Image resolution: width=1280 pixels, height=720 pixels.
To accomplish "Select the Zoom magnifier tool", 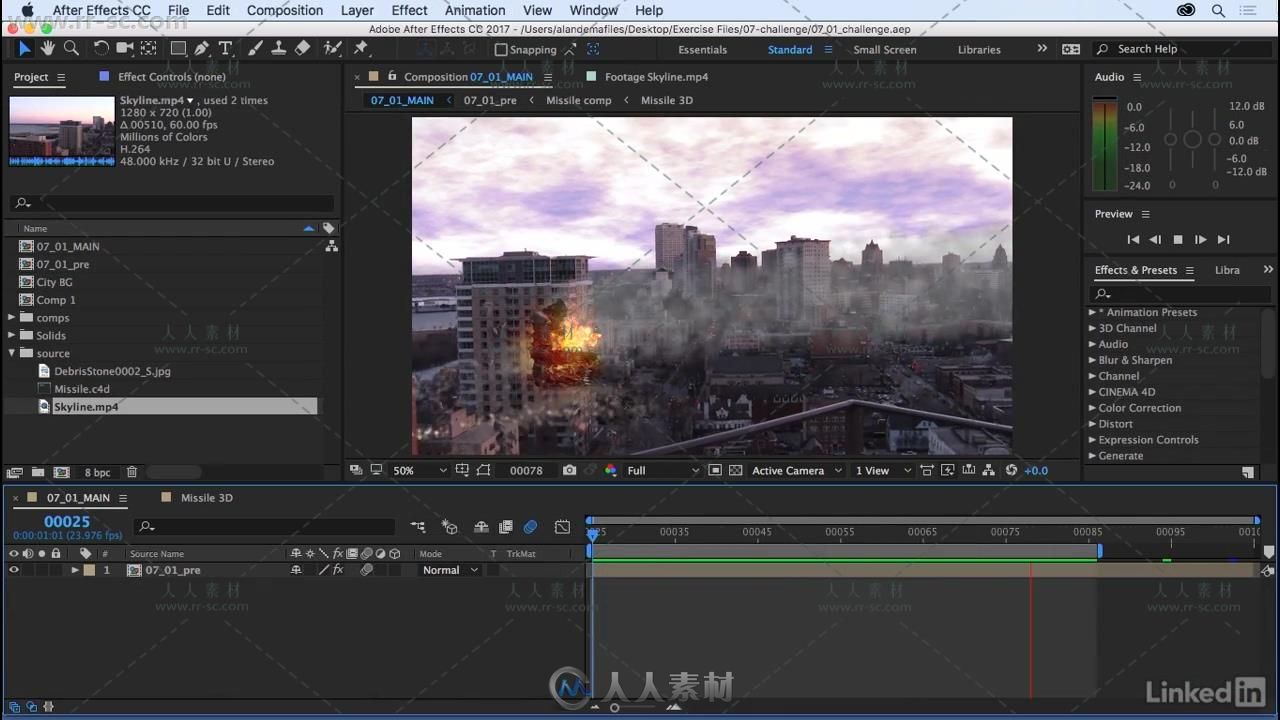I will coord(71,48).
